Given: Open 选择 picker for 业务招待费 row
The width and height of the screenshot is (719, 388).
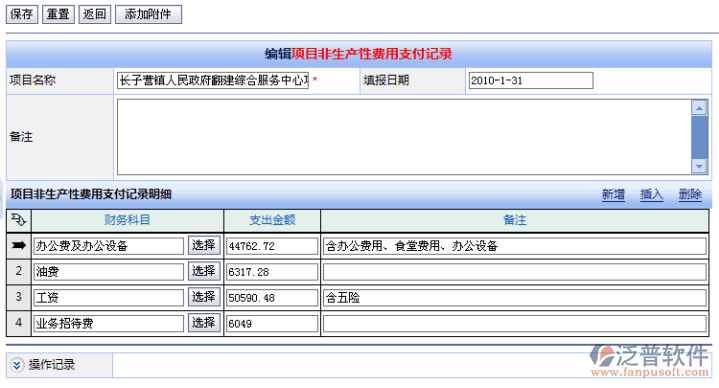Looking at the screenshot, I should point(204,323).
